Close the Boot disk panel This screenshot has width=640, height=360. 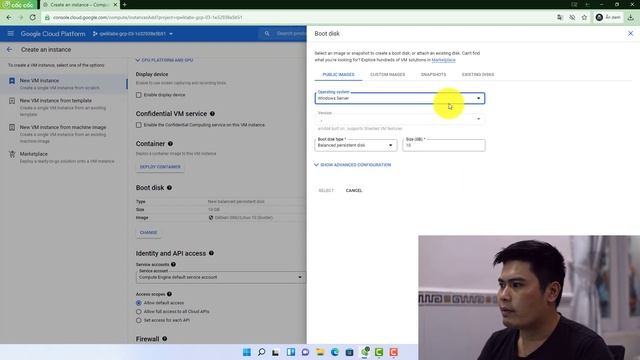pyautogui.click(x=630, y=33)
